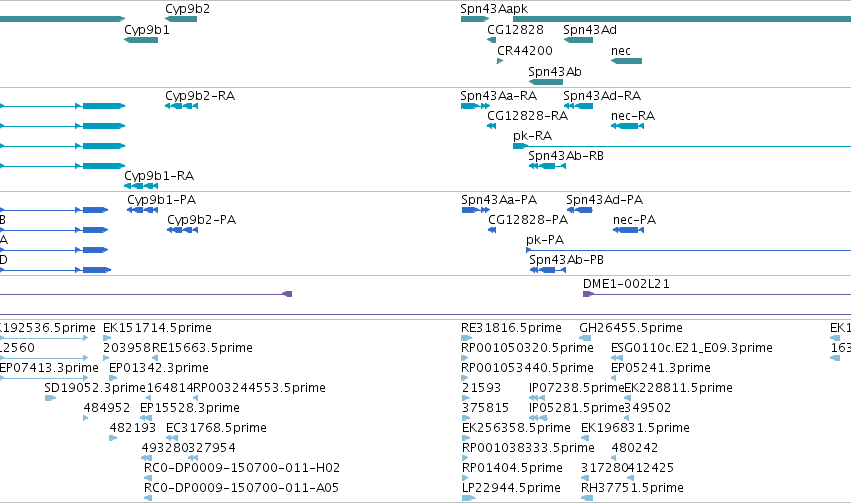Click the Cyp9b1-RA transcript label

159,176
